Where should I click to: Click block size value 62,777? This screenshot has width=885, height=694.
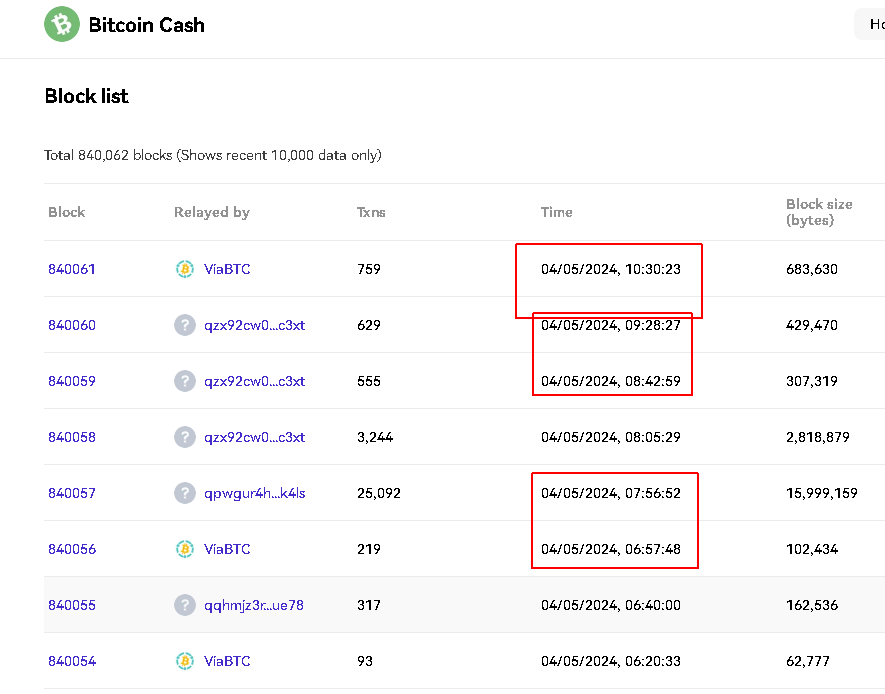tap(808, 661)
